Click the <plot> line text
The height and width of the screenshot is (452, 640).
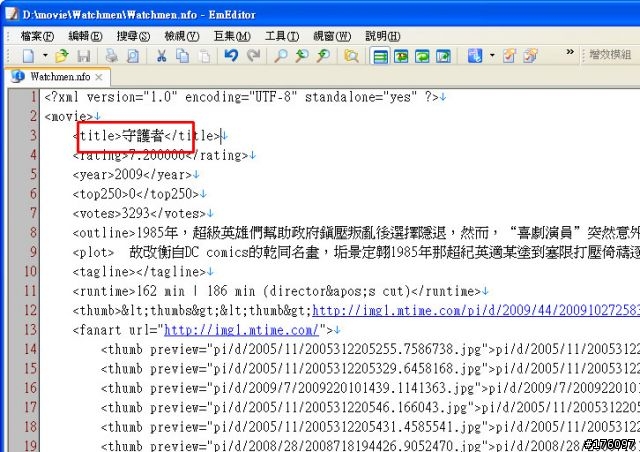click(x=356, y=252)
